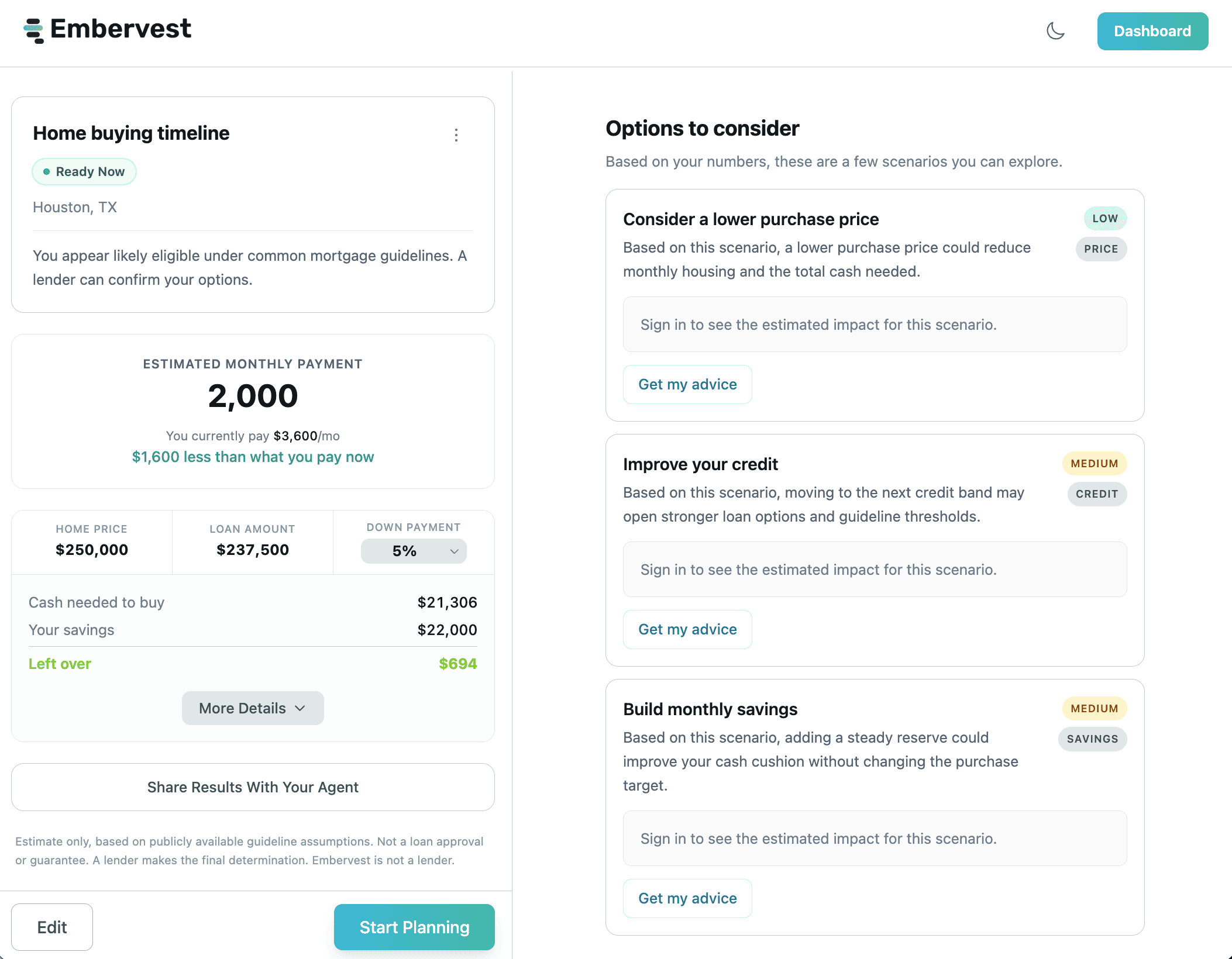Click the Start Planning button
Viewport: 1232px width, 959px height.
coord(414,927)
